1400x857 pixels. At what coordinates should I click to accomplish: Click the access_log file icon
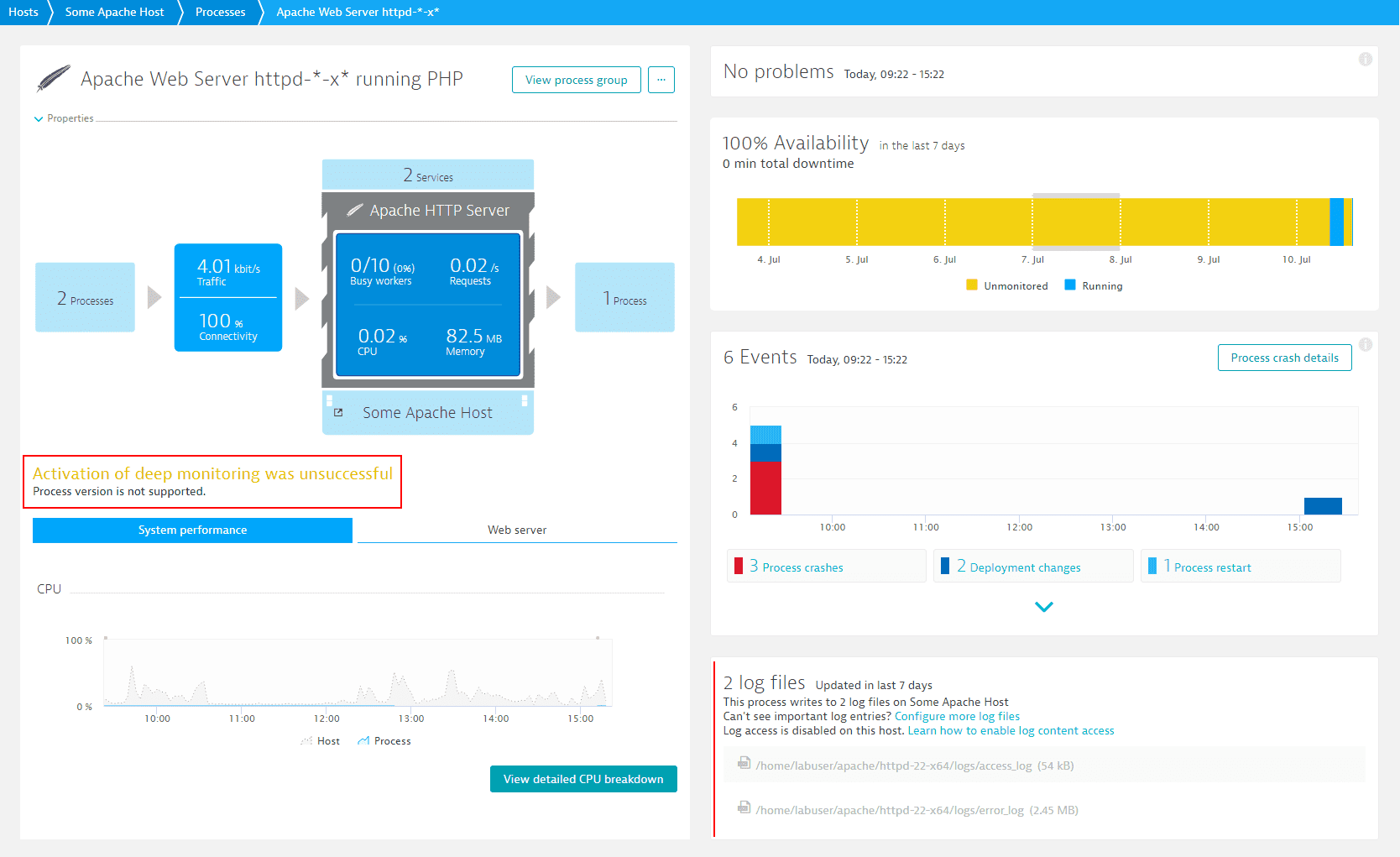click(744, 763)
